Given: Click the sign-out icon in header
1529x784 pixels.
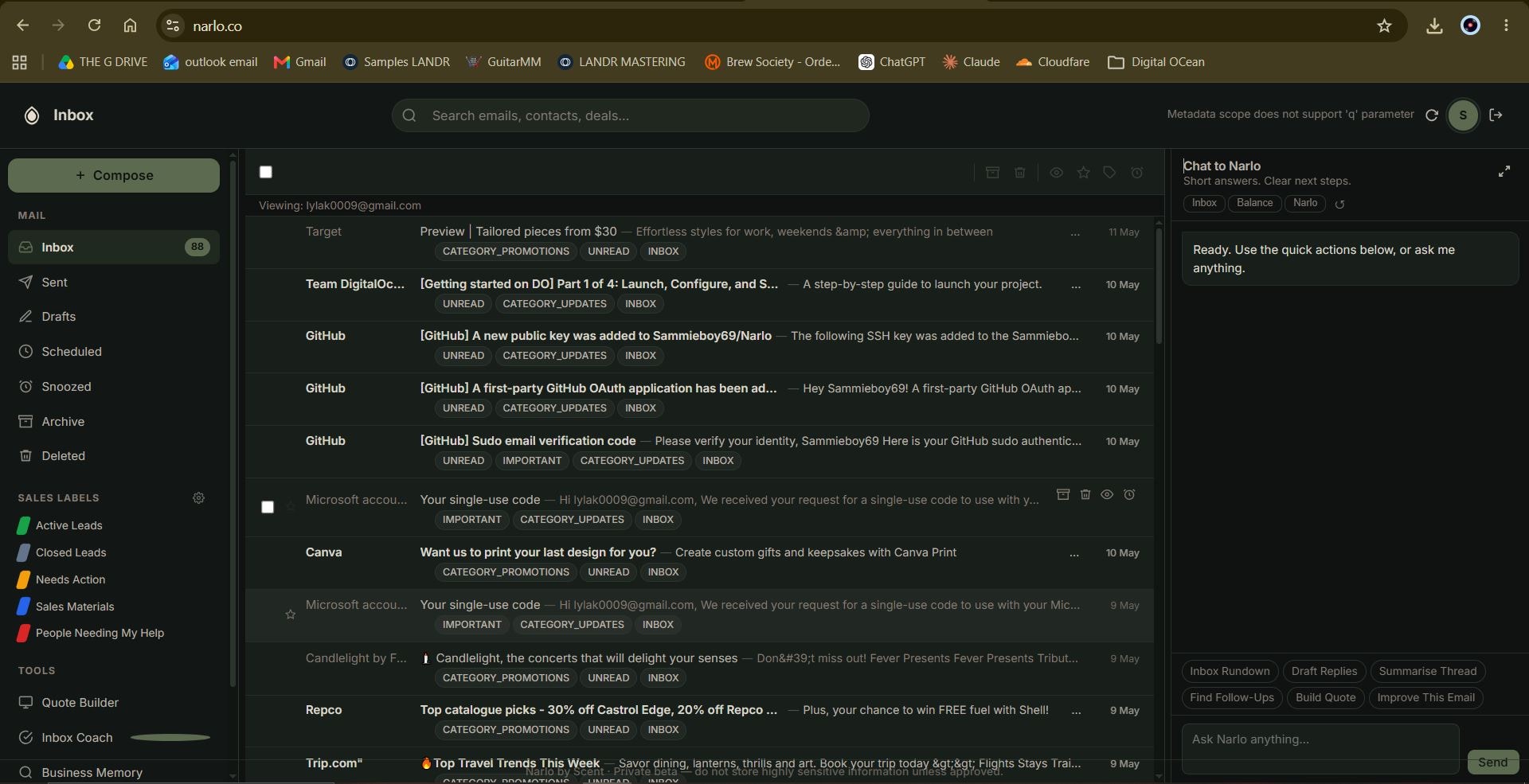Looking at the screenshot, I should (x=1496, y=115).
